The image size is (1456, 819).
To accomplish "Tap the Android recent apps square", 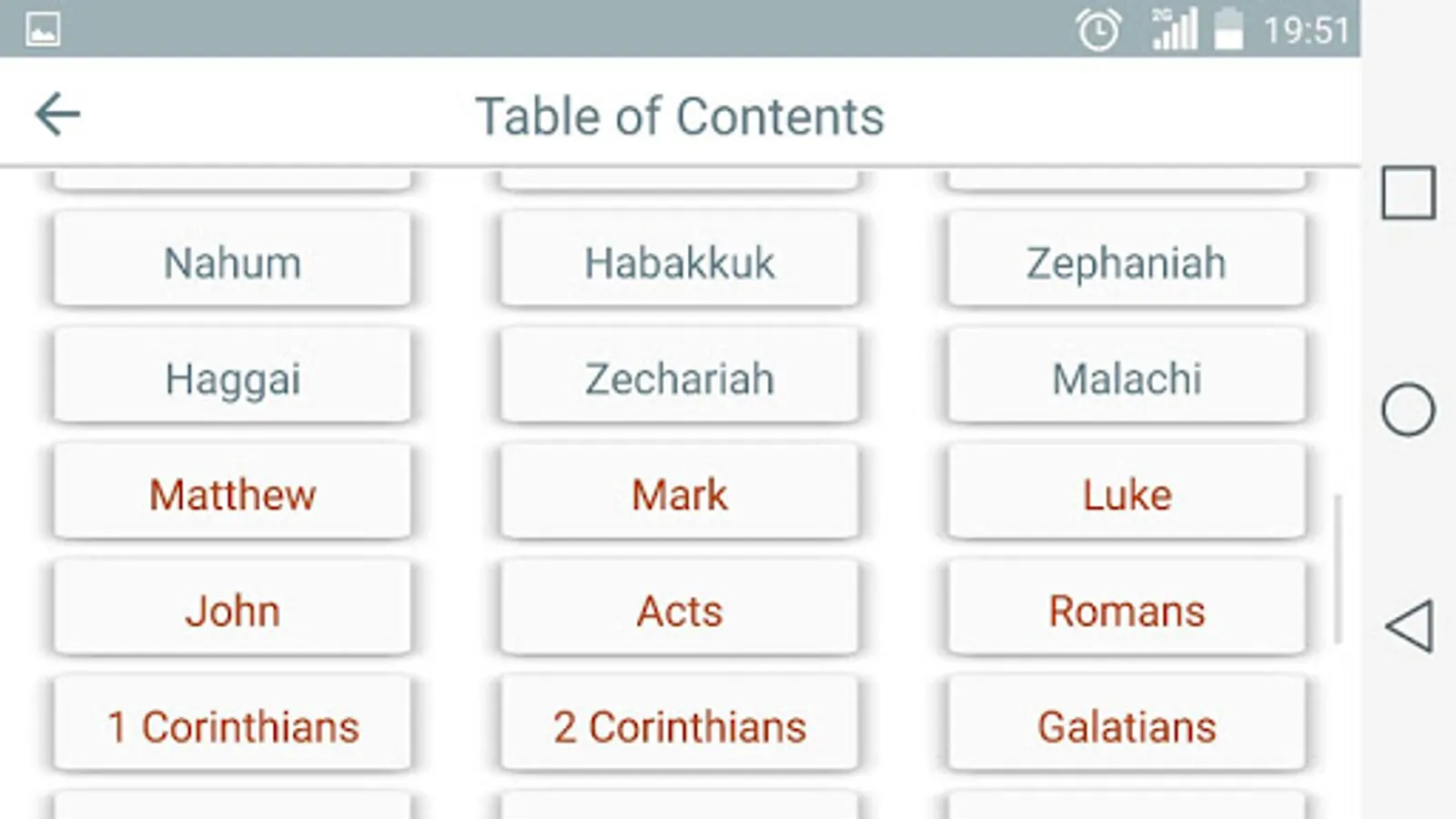I will (x=1408, y=193).
